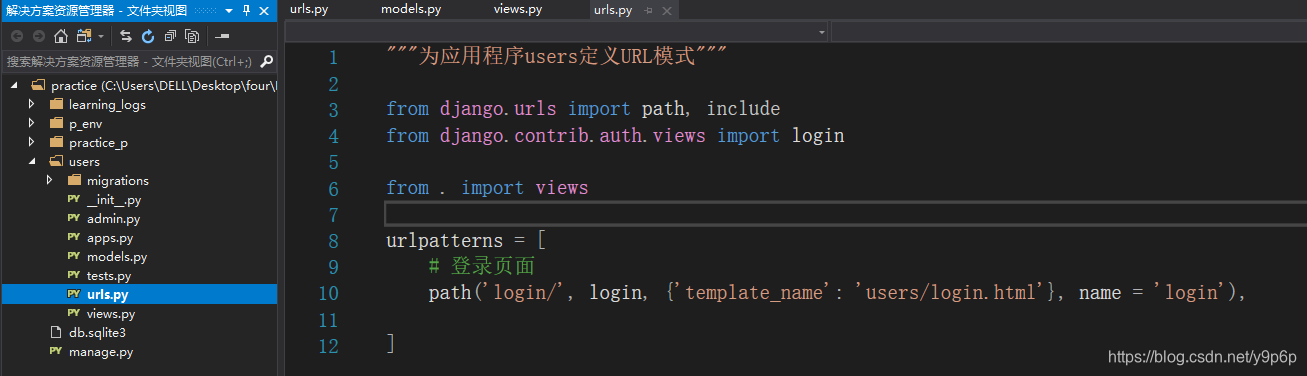Click the PY icon beside apps.py

pos(74,237)
